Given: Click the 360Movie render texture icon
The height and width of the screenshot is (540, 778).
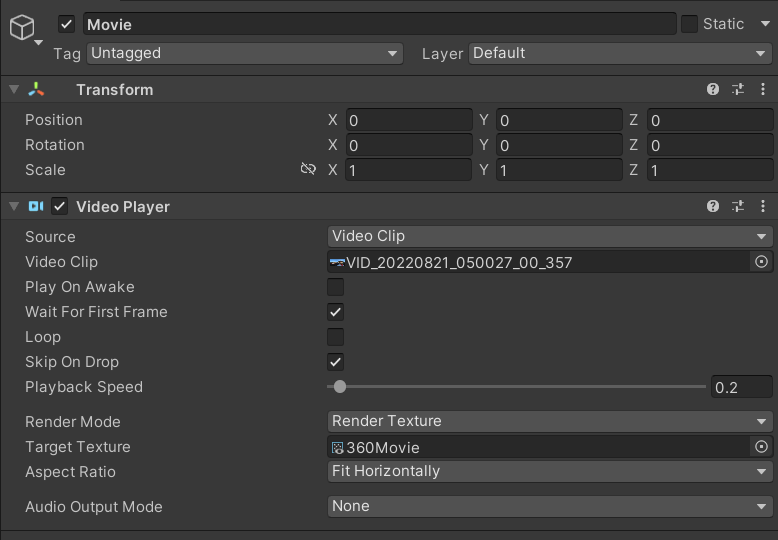Looking at the screenshot, I should (337, 448).
